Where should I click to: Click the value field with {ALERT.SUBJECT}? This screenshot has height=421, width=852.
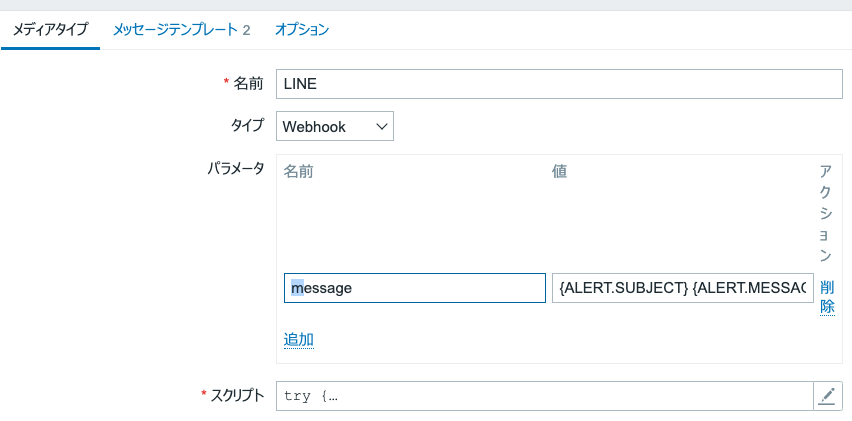(x=682, y=288)
